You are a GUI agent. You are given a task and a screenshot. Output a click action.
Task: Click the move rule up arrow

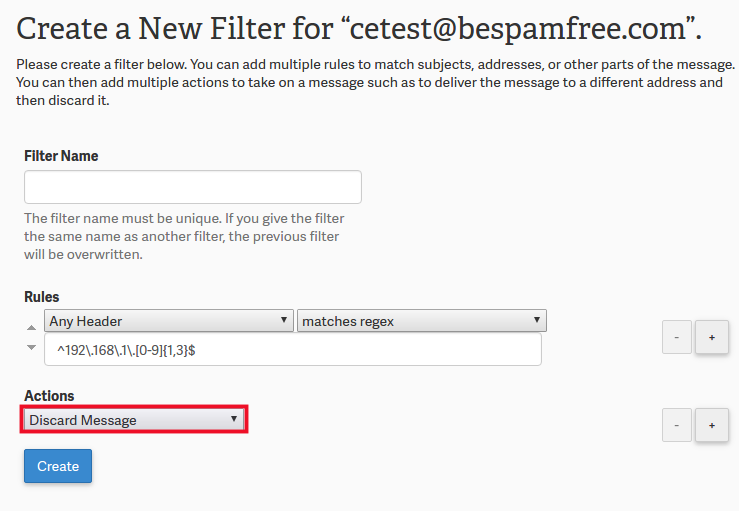pos(31,327)
